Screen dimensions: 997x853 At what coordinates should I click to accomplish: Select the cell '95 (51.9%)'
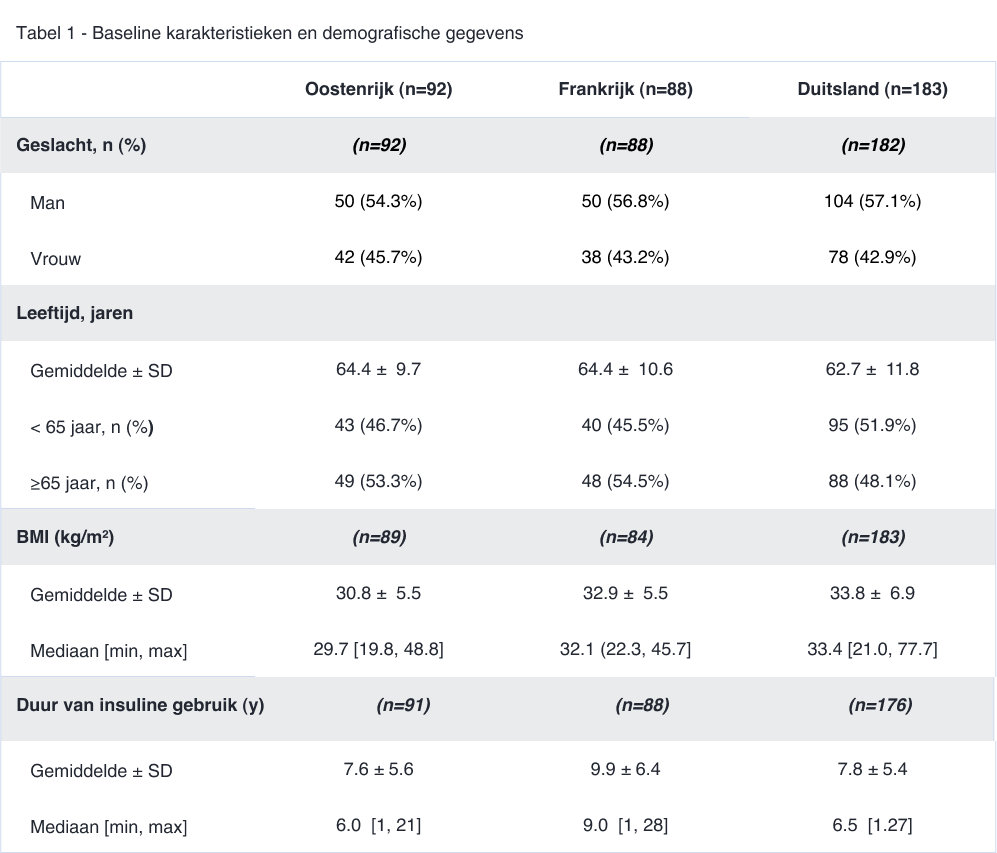point(872,425)
